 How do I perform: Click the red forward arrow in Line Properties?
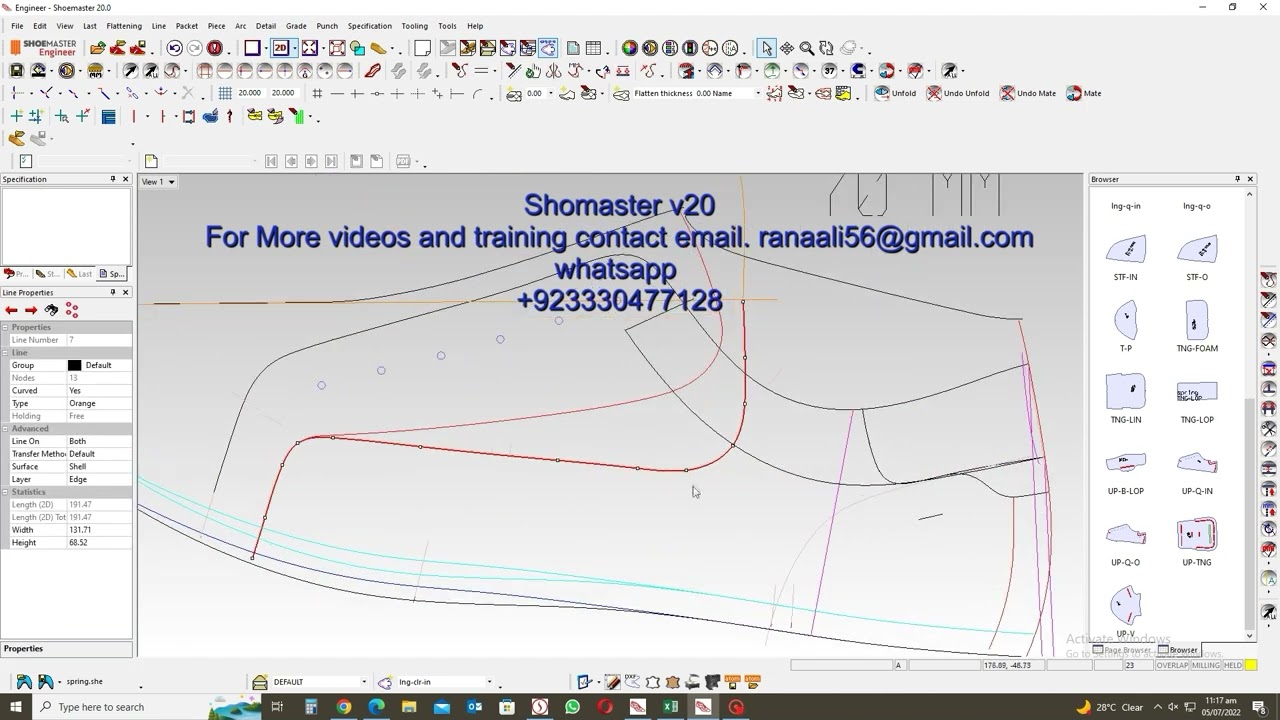point(31,310)
